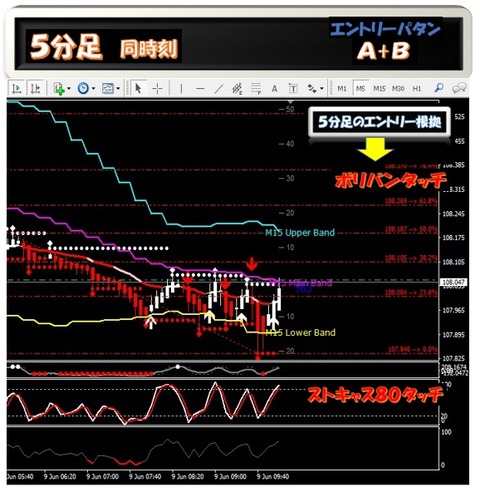Toggle the Auto Scroll chart button

tap(16, 89)
